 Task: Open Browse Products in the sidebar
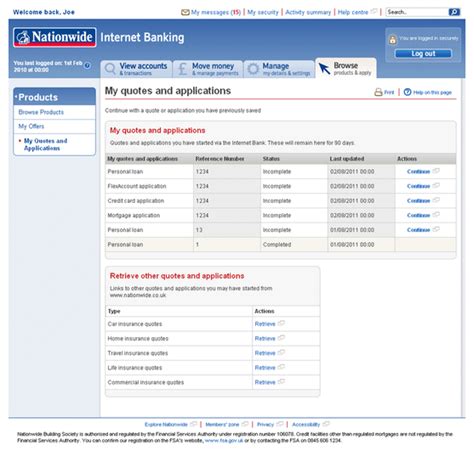pyautogui.click(x=41, y=112)
